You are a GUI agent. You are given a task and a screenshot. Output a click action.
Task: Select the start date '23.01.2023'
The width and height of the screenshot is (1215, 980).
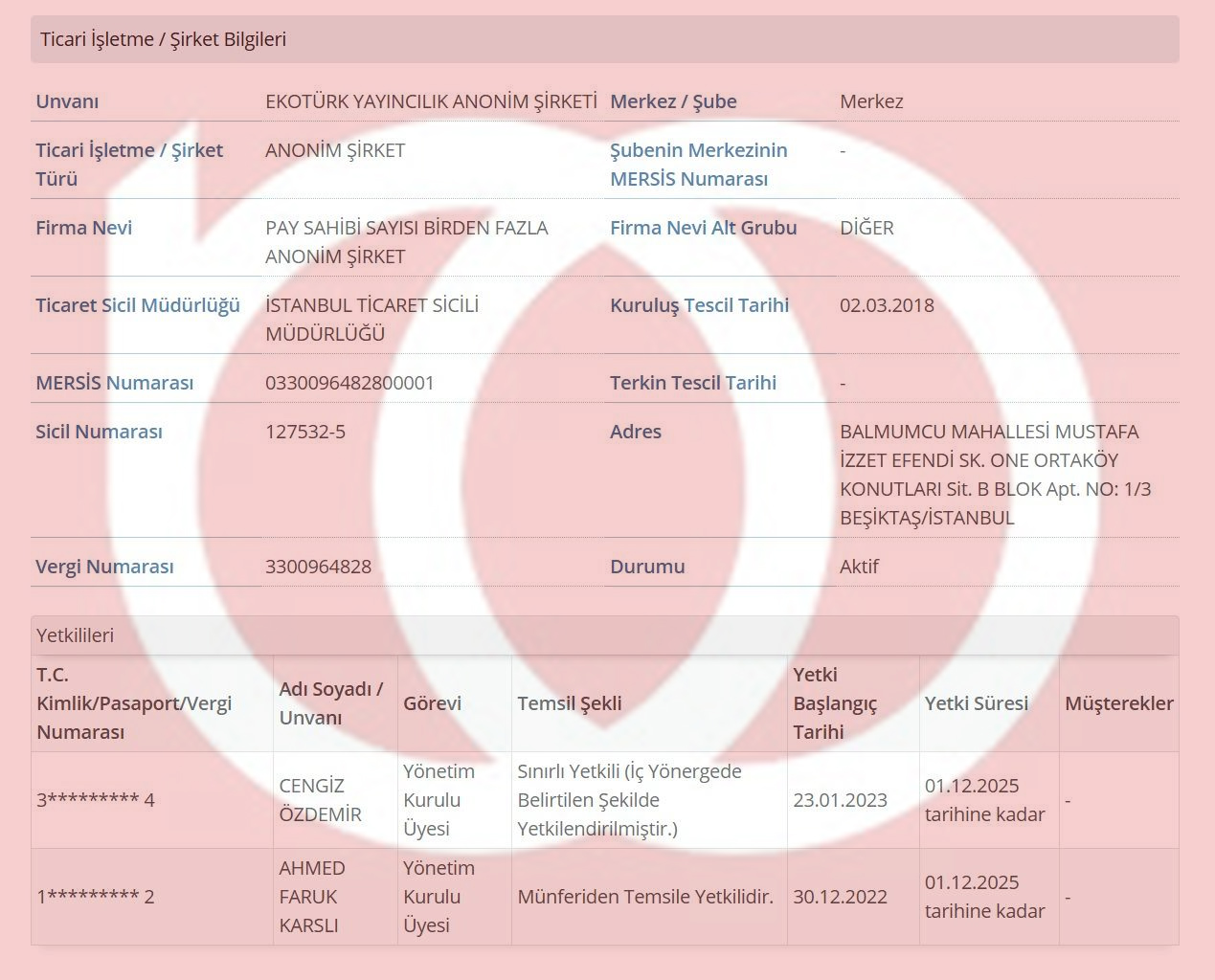pos(840,800)
